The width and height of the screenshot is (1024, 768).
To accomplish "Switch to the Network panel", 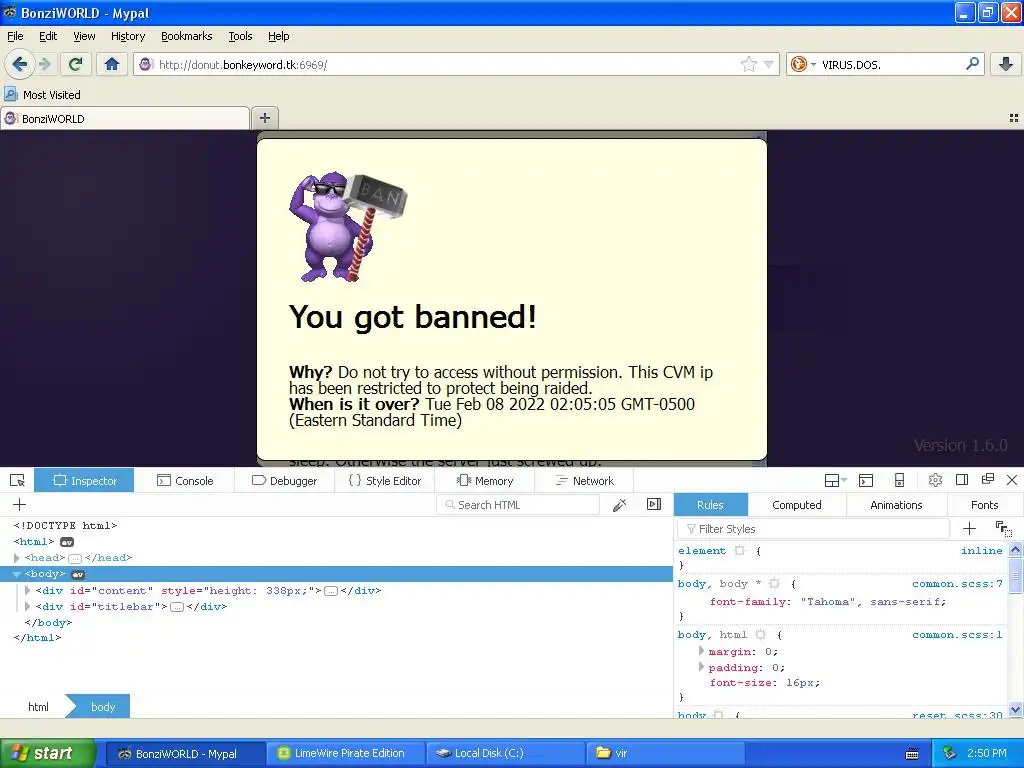I will click(584, 481).
